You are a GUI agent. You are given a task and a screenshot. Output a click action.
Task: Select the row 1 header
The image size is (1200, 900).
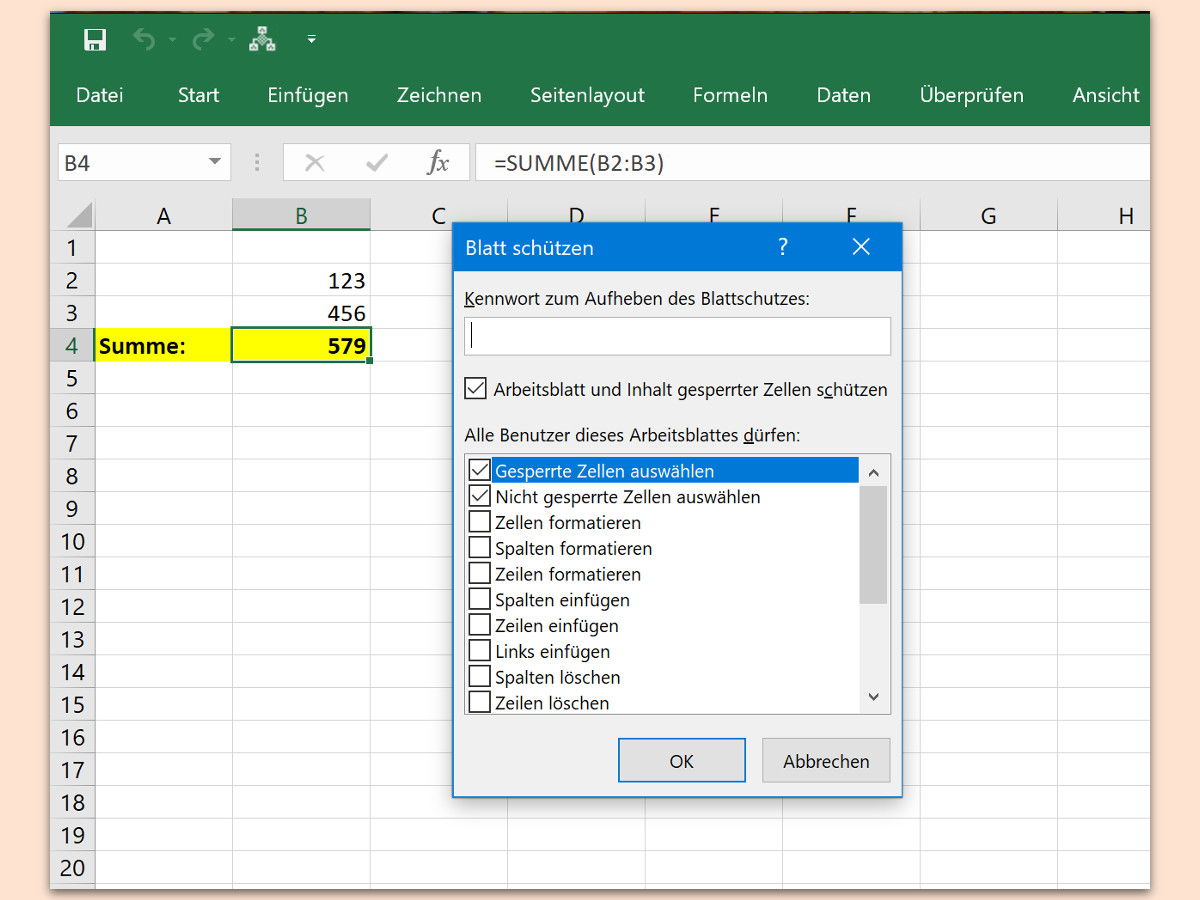pyautogui.click(x=72, y=247)
